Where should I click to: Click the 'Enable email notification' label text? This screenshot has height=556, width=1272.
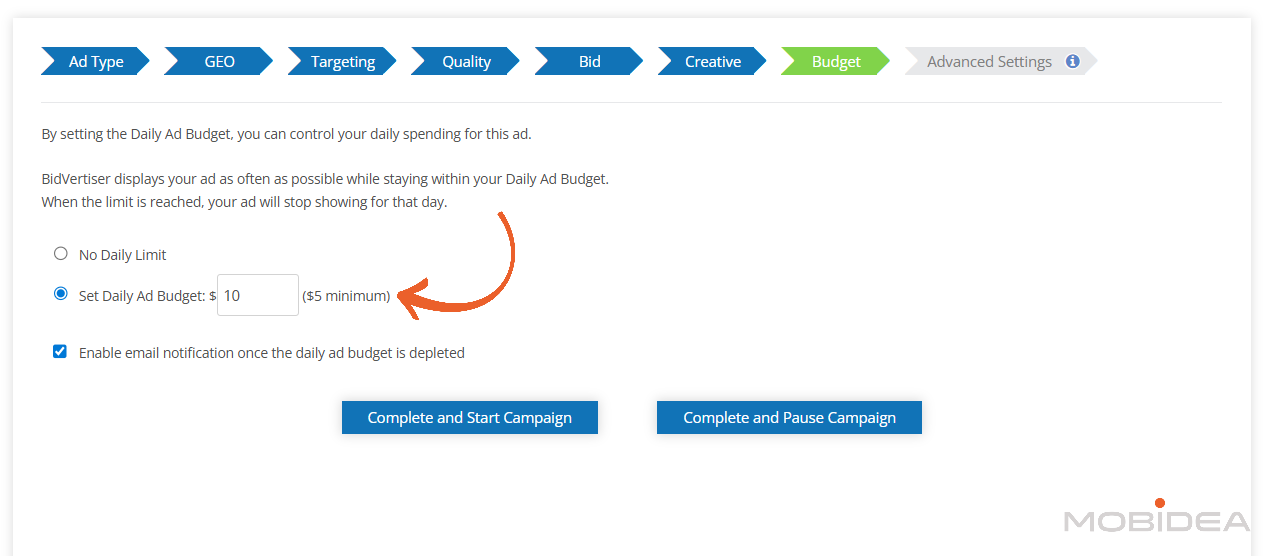(271, 353)
